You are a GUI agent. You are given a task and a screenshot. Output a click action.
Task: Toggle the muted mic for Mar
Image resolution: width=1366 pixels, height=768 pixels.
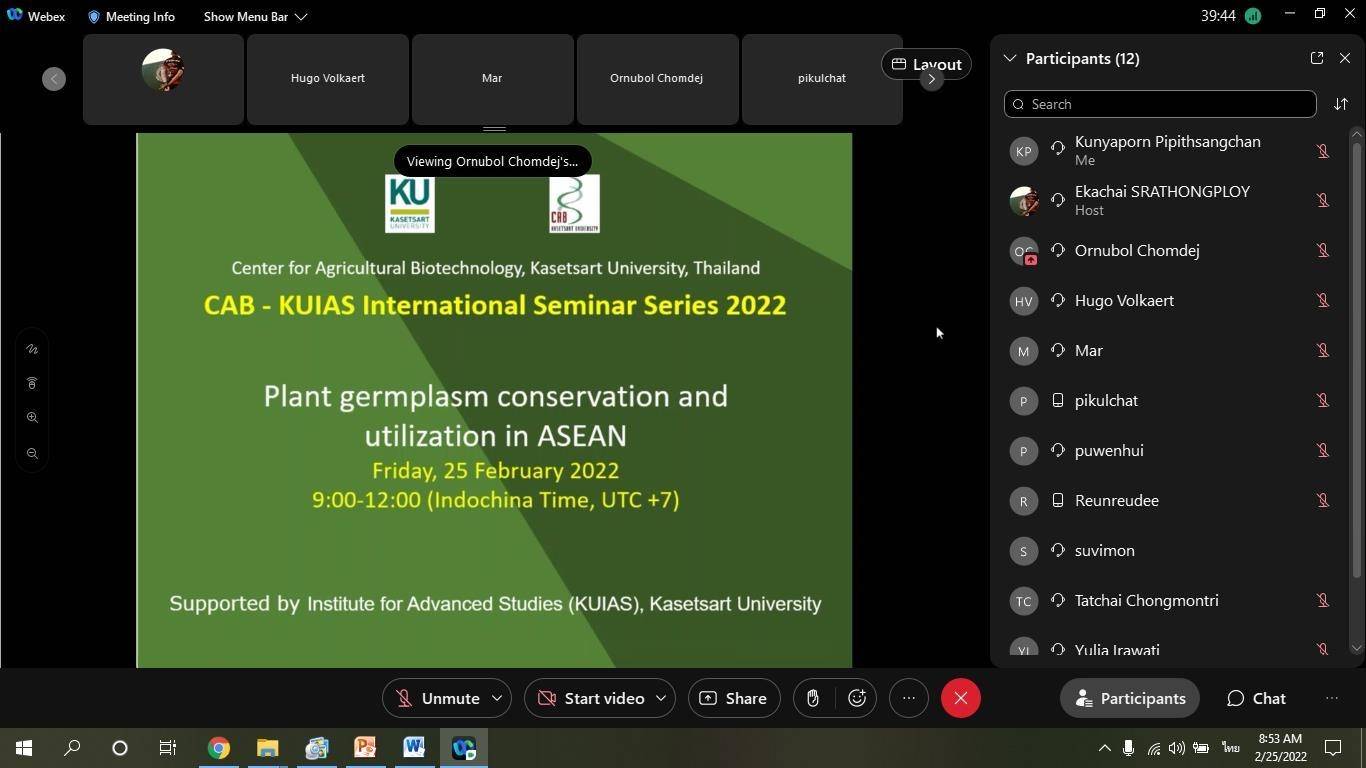tap(1322, 350)
